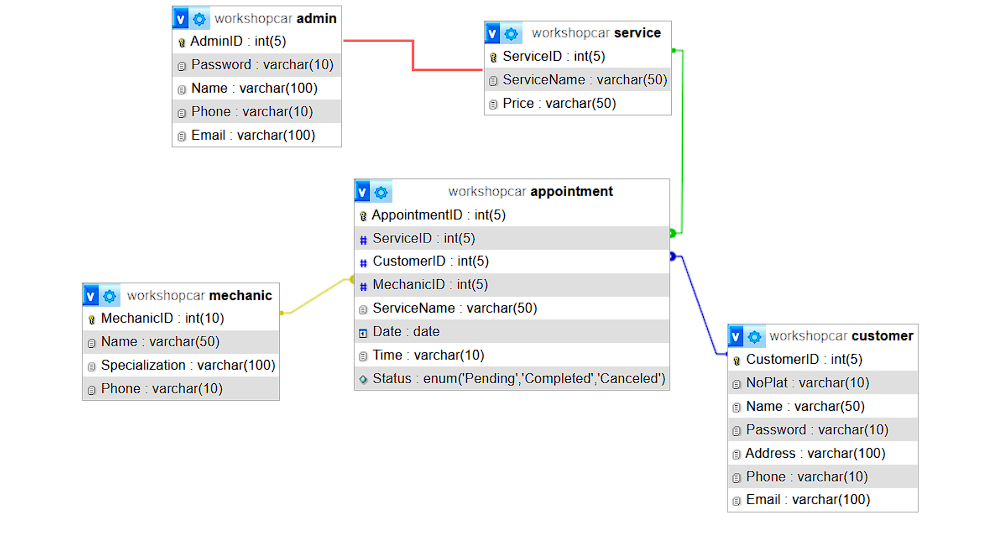Select 'AppointmentID : int(5)' row

(x=512, y=215)
